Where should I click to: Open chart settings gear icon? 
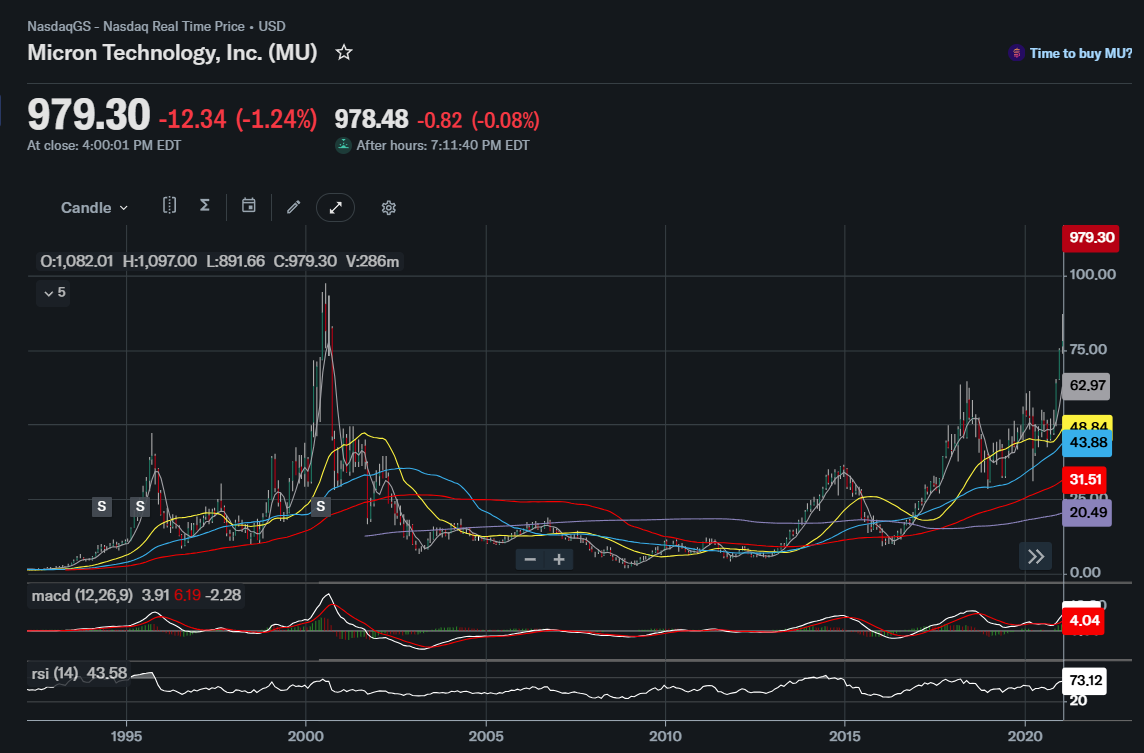point(389,208)
